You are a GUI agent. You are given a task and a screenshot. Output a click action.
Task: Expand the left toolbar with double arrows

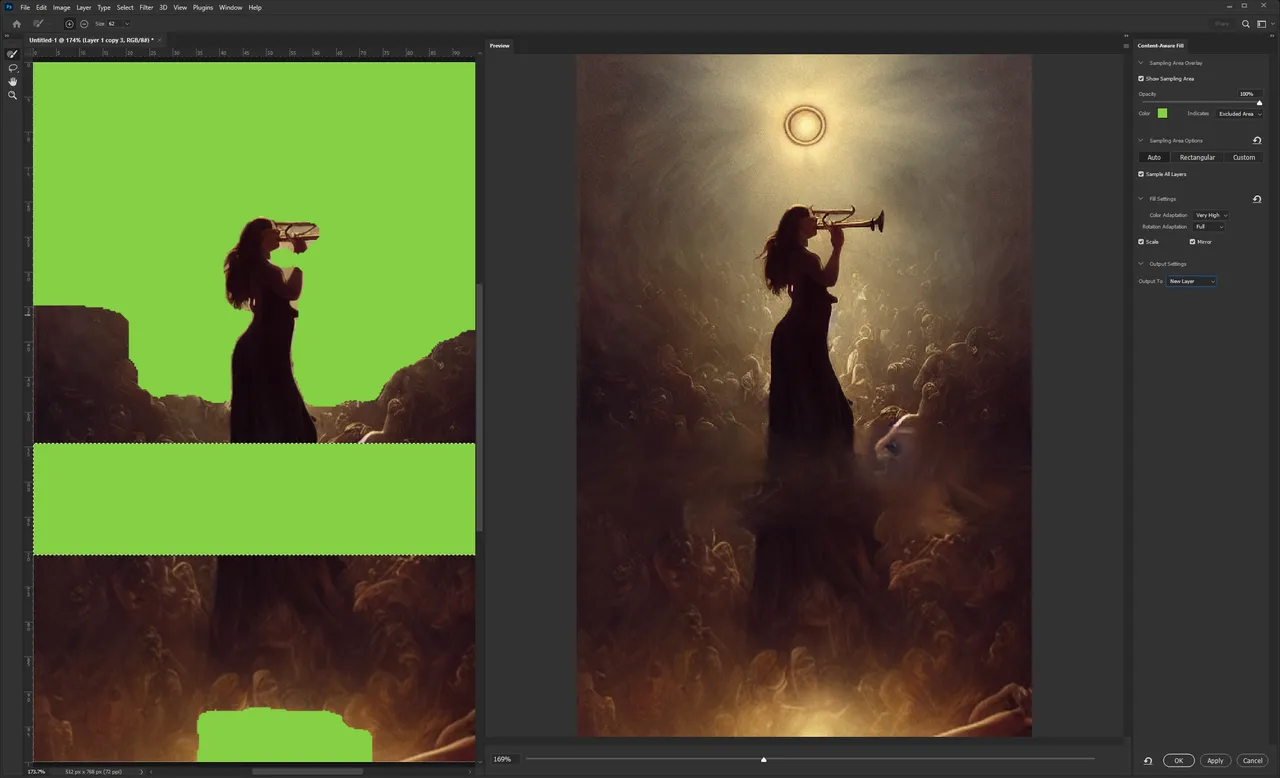[7, 34]
